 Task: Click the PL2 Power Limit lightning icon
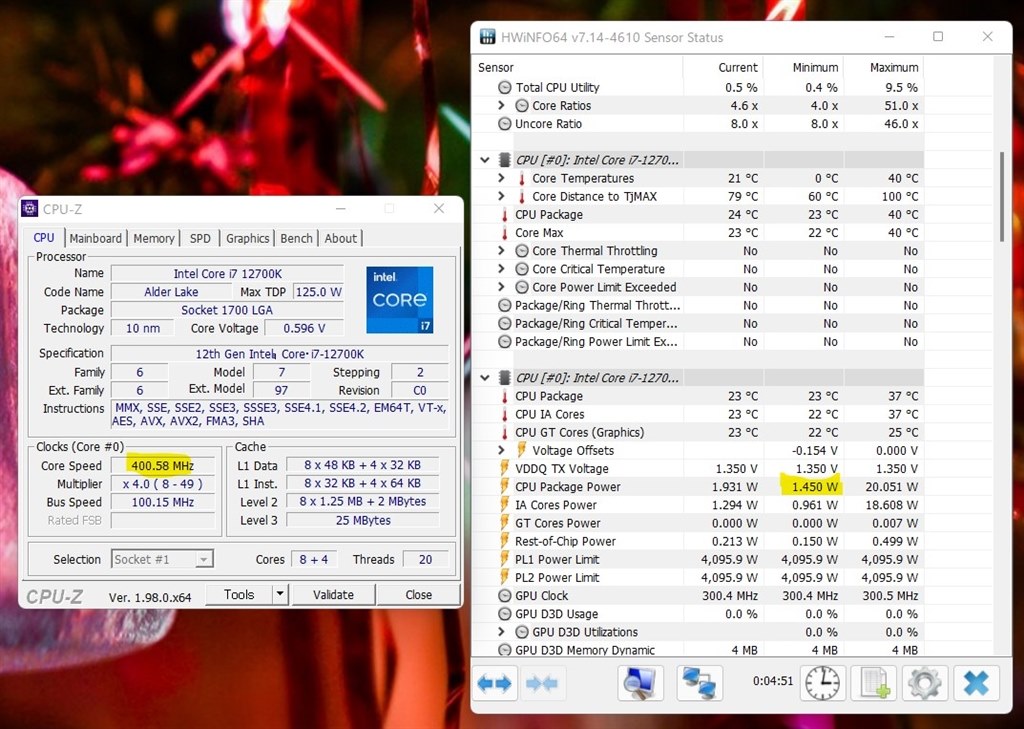504,577
